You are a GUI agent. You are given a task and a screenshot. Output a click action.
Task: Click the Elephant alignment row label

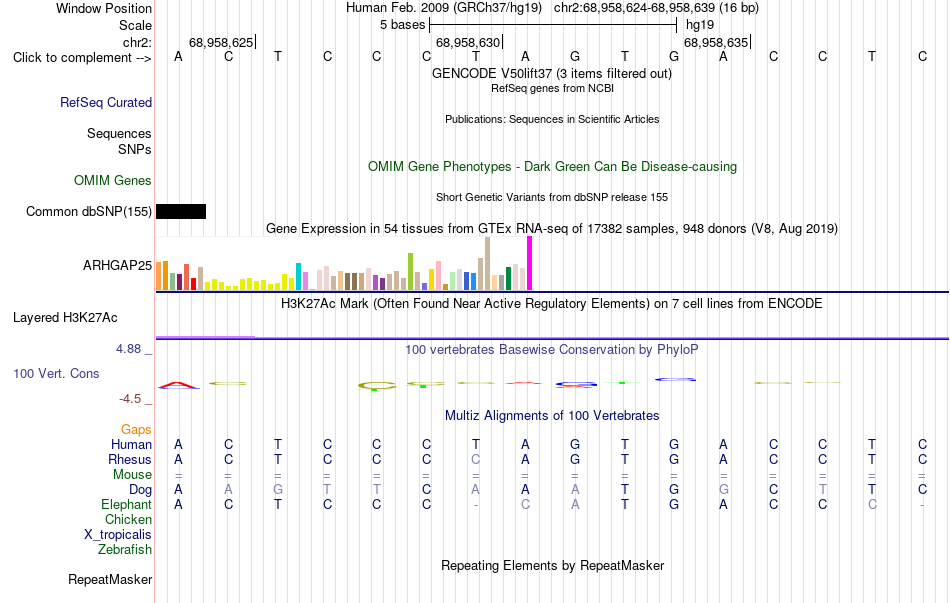tap(126, 505)
